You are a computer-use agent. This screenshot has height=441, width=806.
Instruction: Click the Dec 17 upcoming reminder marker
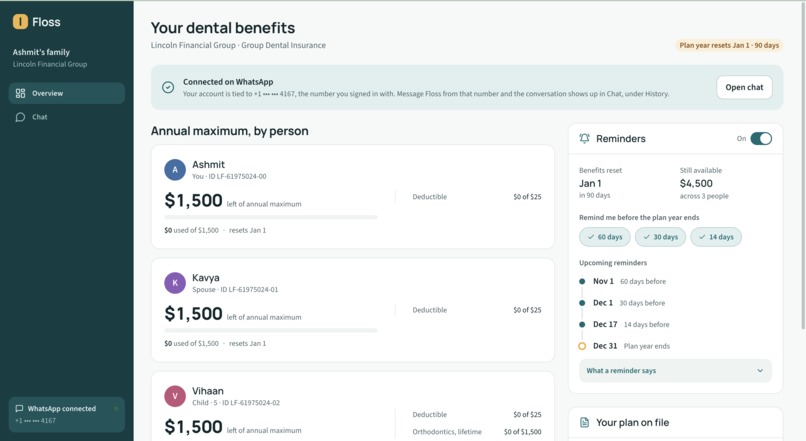tap(582, 324)
